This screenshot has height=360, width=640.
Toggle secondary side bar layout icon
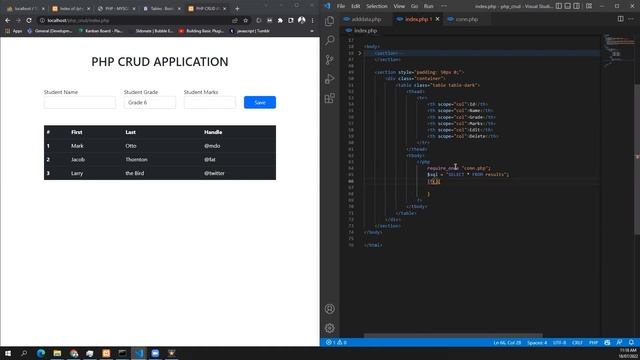coord(576,6)
